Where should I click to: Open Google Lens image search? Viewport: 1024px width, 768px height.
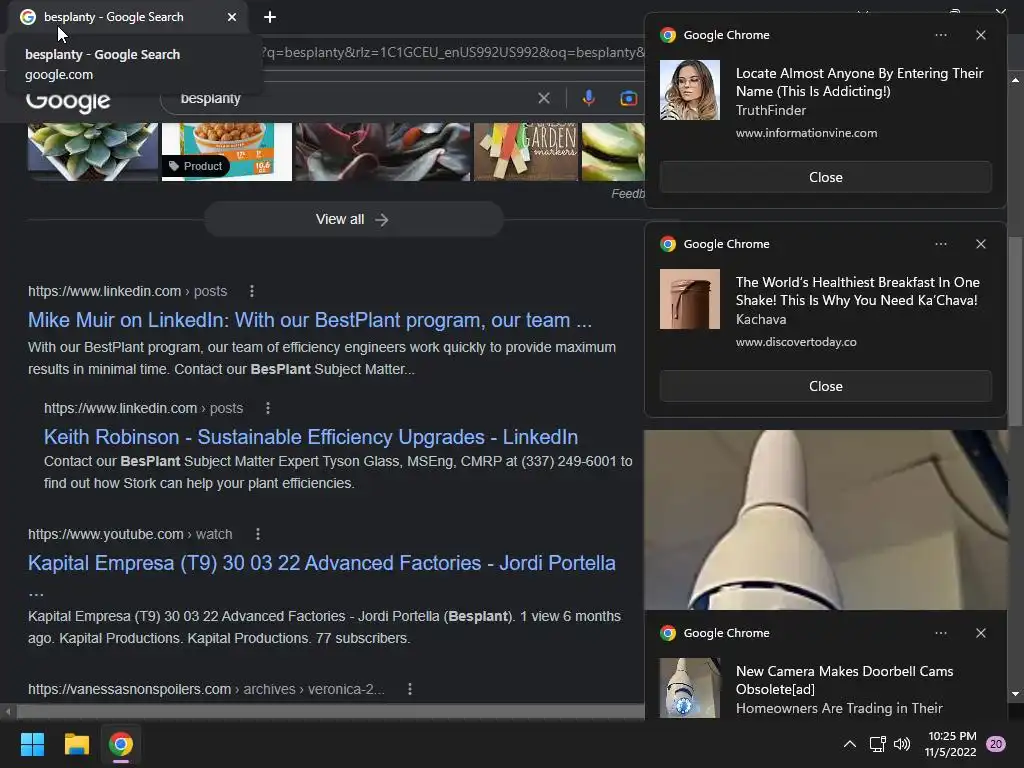pyautogui.click(x=628, y=99)
